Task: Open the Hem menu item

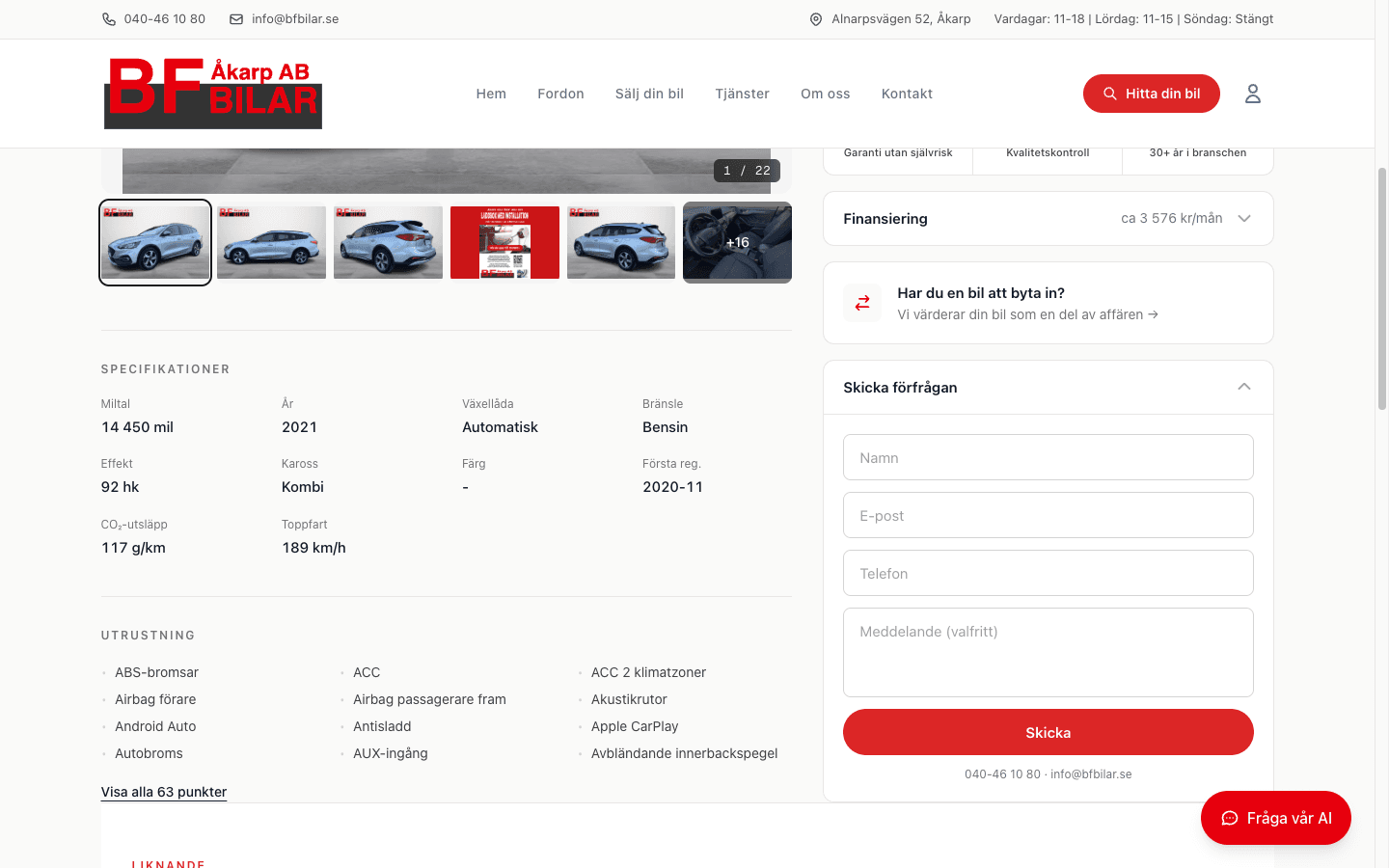Action: pyautogui.click(x=491, y=94)
